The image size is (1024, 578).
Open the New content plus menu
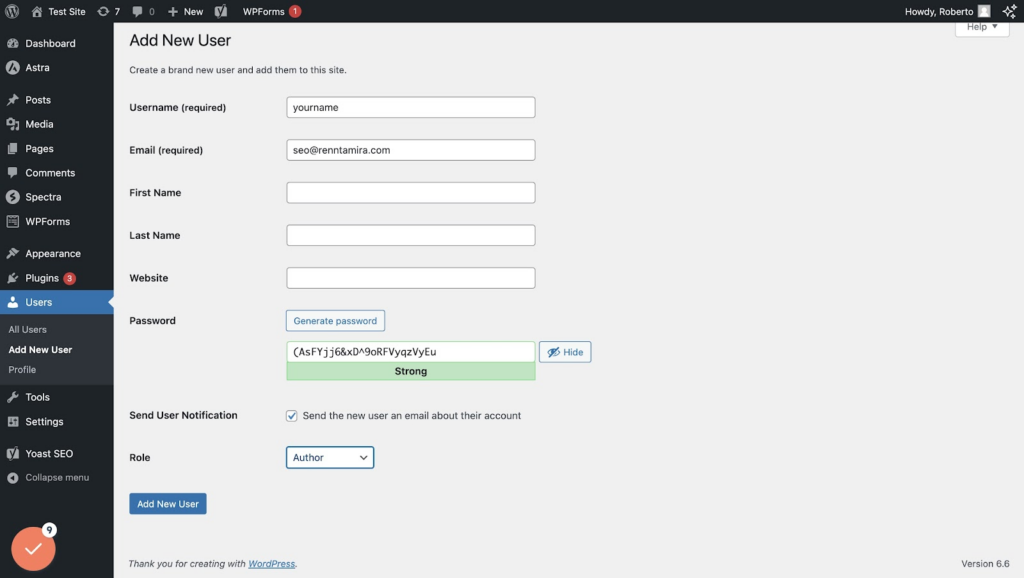(185, 11)
